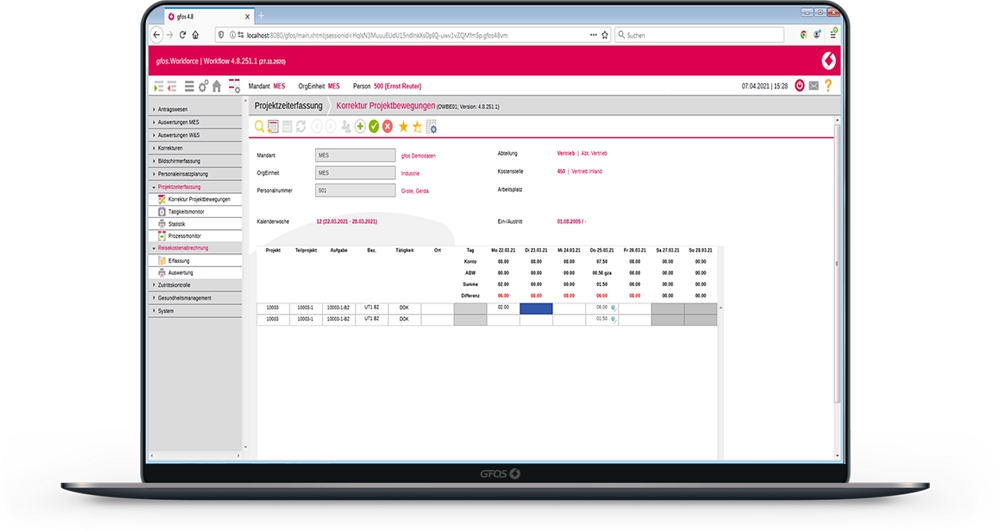Click the browser home button
Screen dimensions: 1000x531
(x=195, y=35)
